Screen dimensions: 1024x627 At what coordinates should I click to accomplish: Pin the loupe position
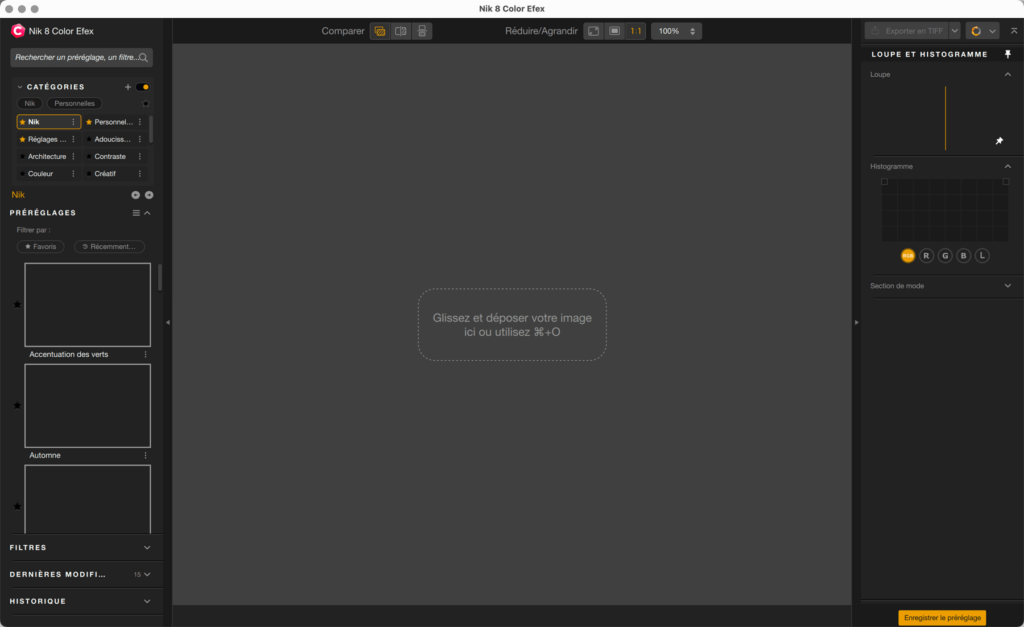[x=999, y=140]
